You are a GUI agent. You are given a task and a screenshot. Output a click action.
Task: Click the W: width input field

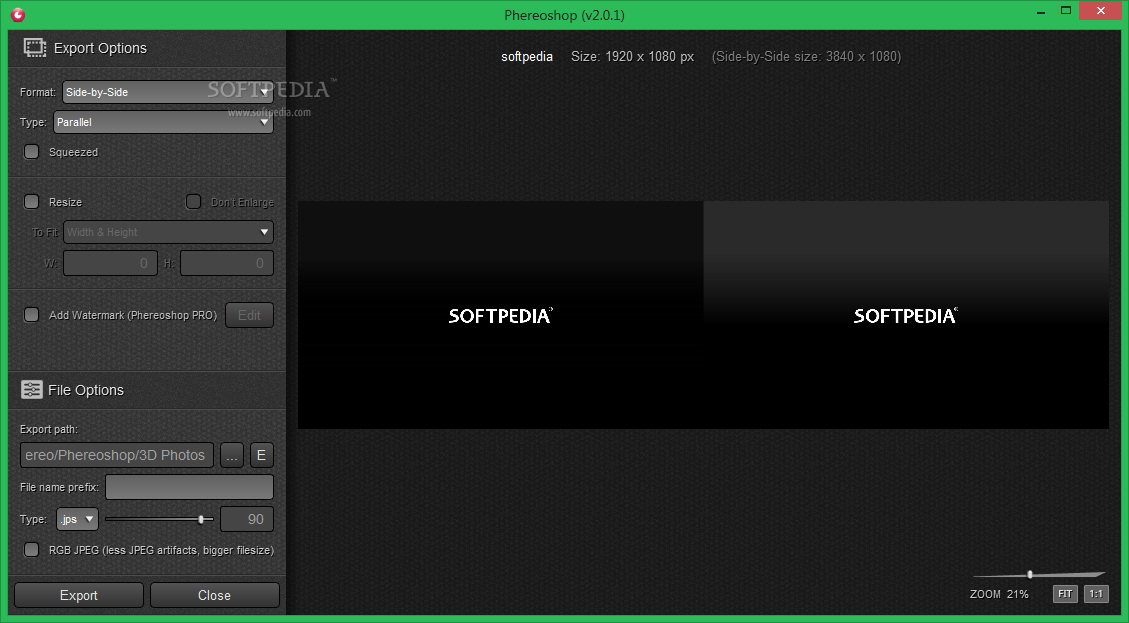click(x=109, y=263)
